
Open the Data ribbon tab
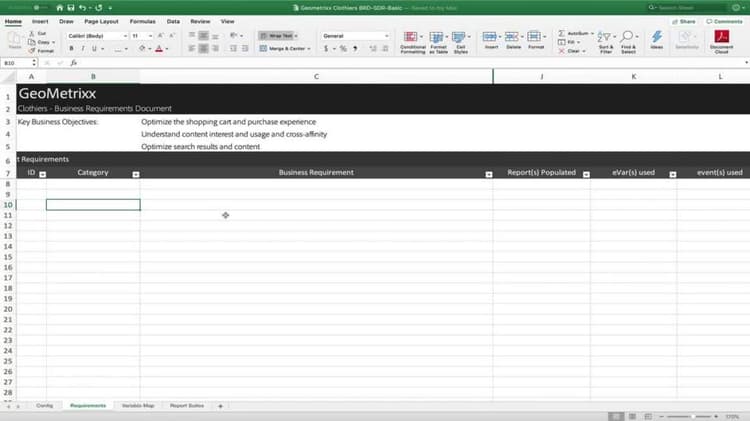173,22
